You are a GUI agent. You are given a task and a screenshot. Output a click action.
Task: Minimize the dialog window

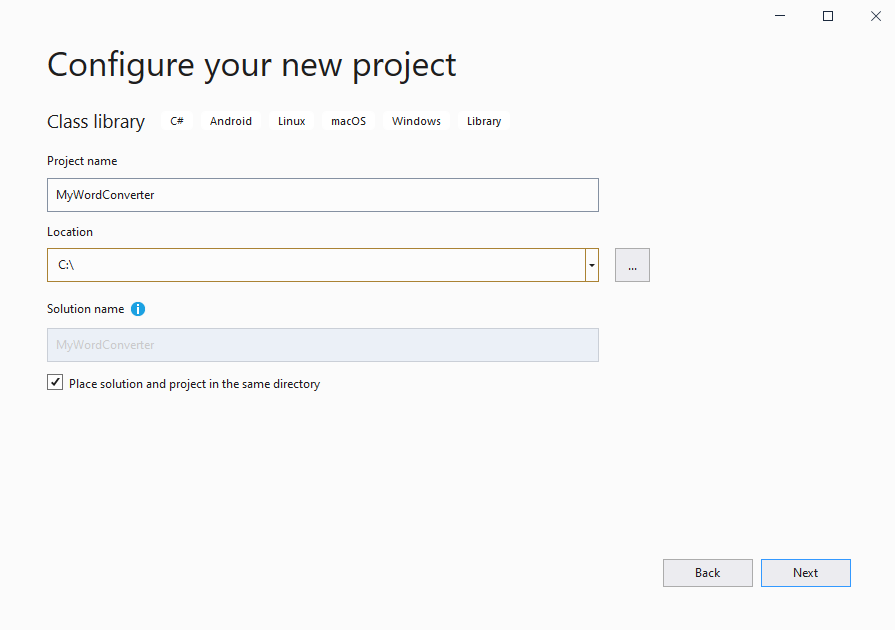click(x=780, y=16)
